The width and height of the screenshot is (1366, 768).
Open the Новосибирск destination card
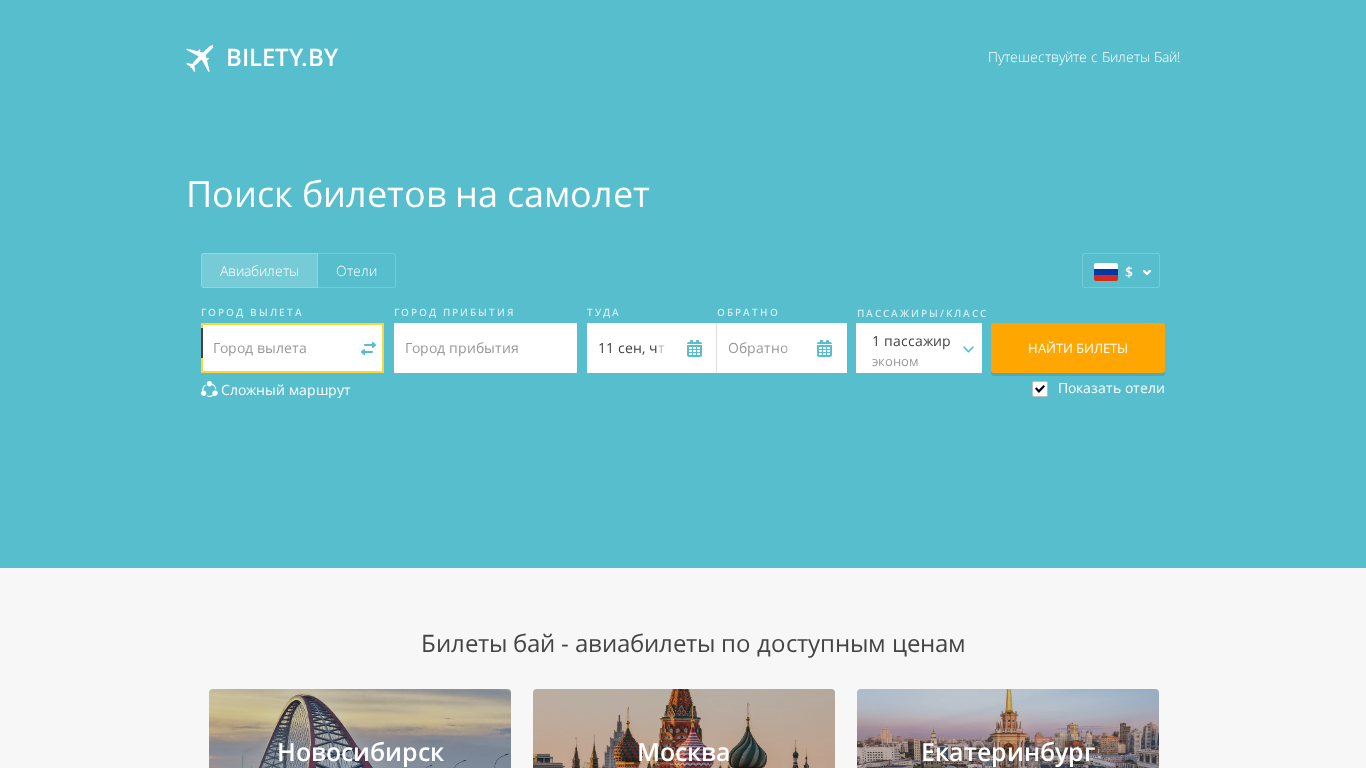point(360,729)
